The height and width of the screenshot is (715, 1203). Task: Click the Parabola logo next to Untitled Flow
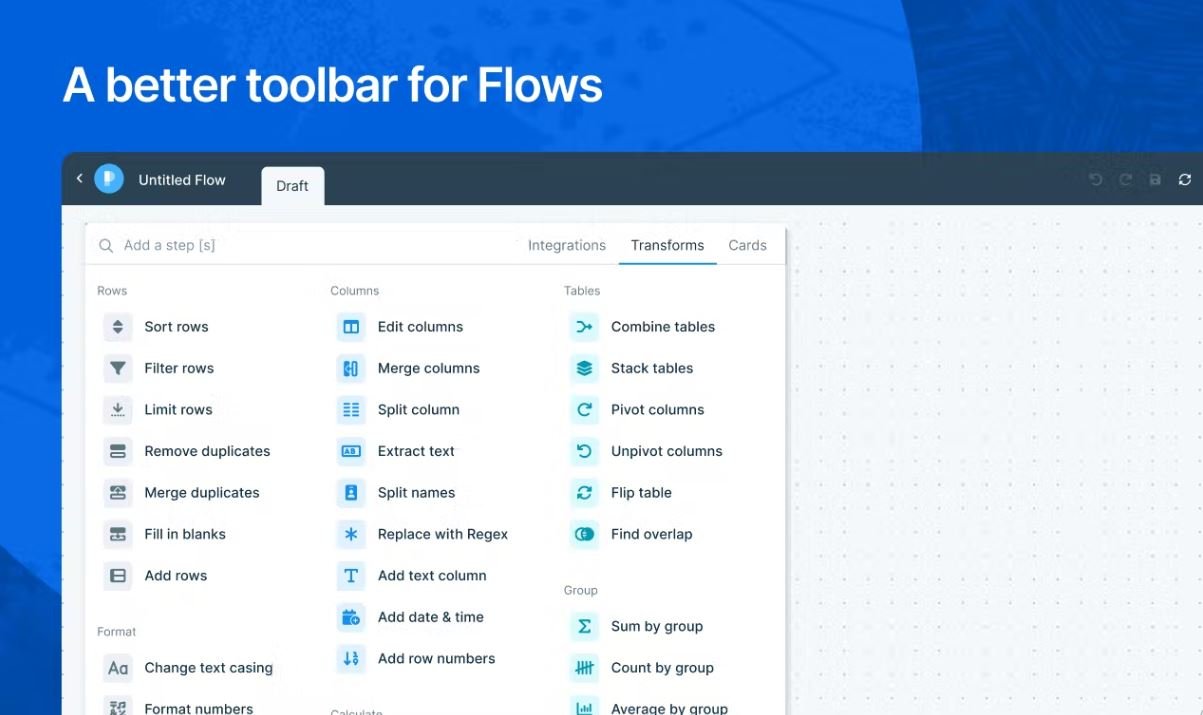coord(110,178)
